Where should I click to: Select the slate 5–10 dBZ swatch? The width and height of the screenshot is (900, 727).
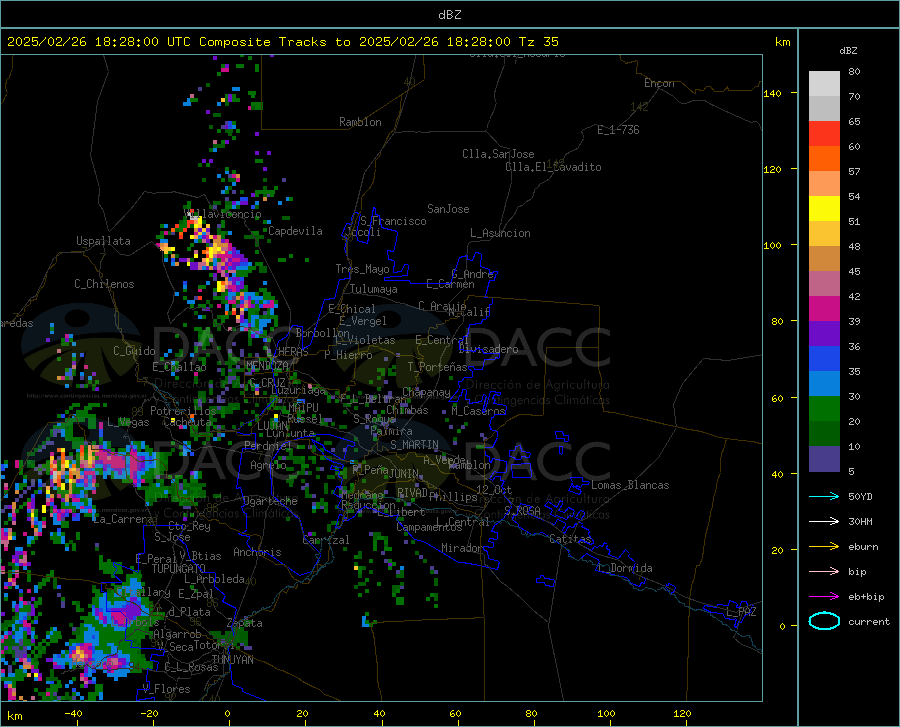point(824,459)
